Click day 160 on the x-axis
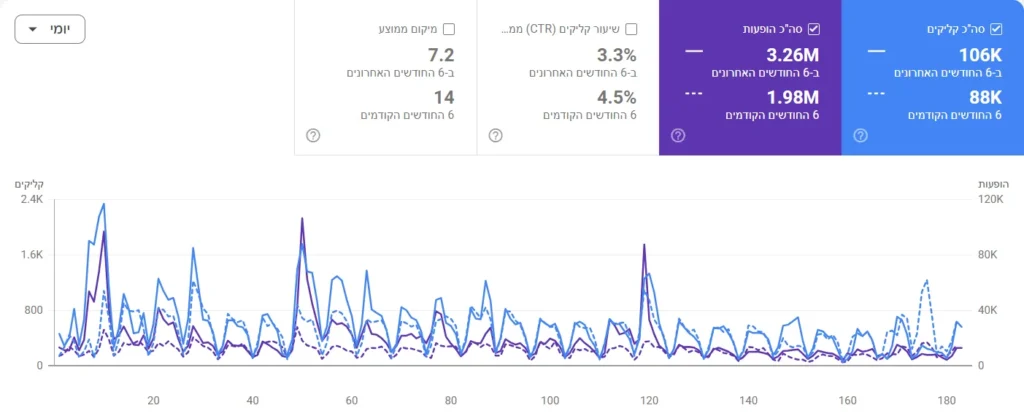The height and width of the screenshot is (416, 1024). click(x=848, y=400)
